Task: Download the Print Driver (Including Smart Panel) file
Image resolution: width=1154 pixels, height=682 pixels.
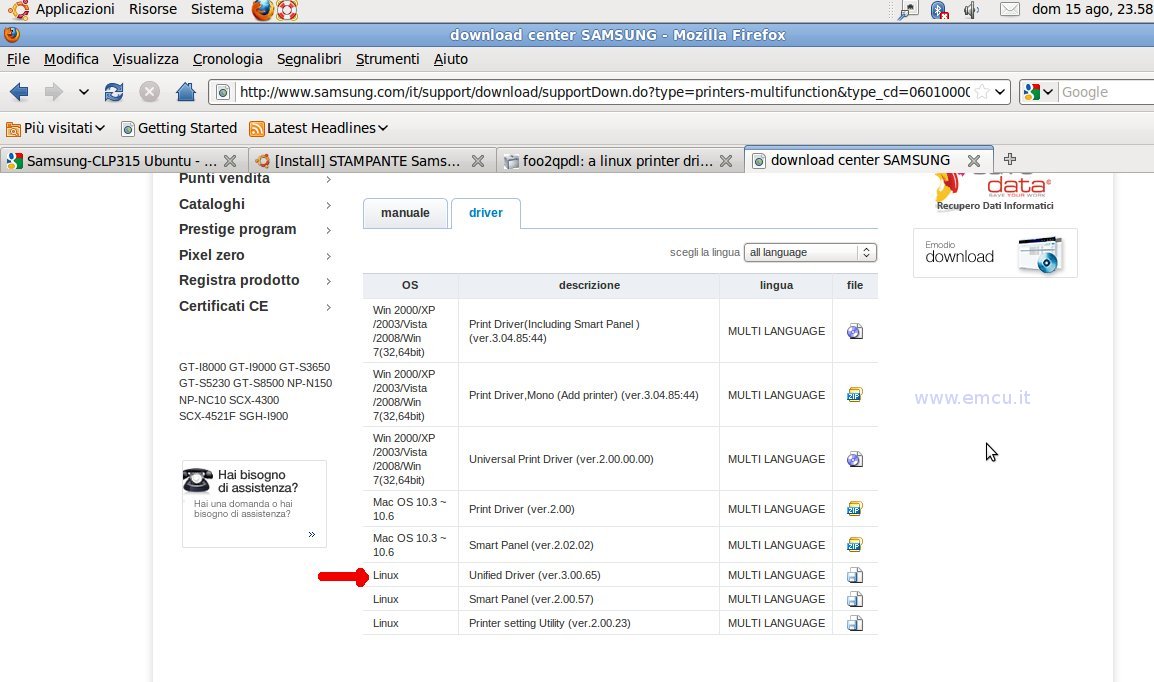Action: [x=854, y=331]
